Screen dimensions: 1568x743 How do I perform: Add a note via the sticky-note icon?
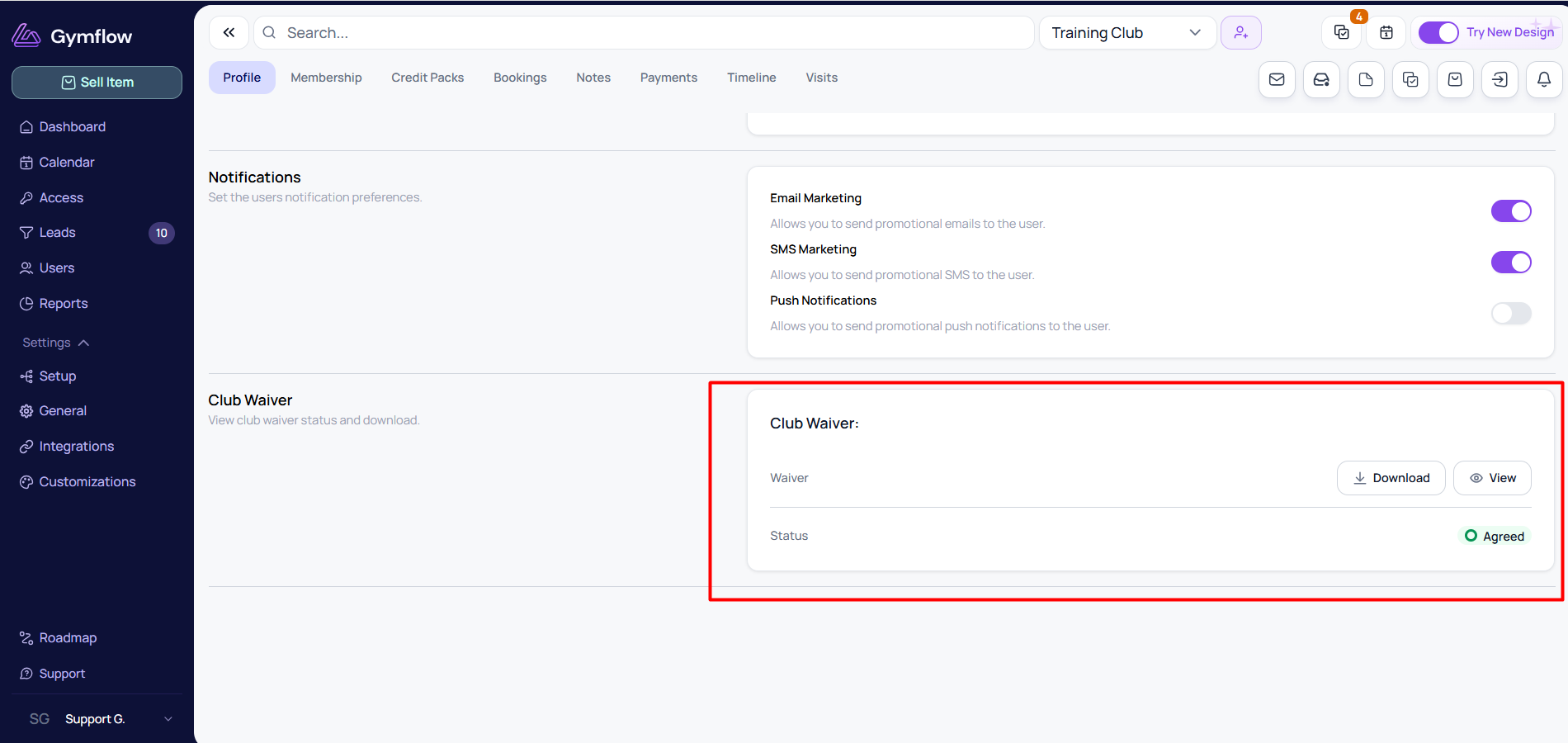[1366, 80]
